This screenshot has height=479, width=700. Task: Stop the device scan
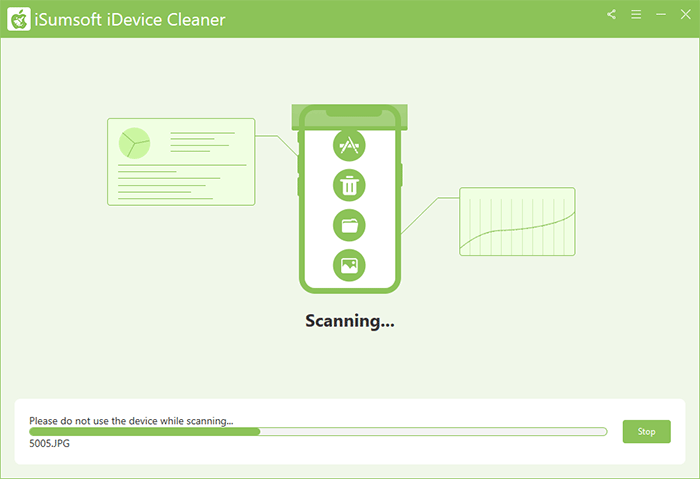tap(646, 431)
